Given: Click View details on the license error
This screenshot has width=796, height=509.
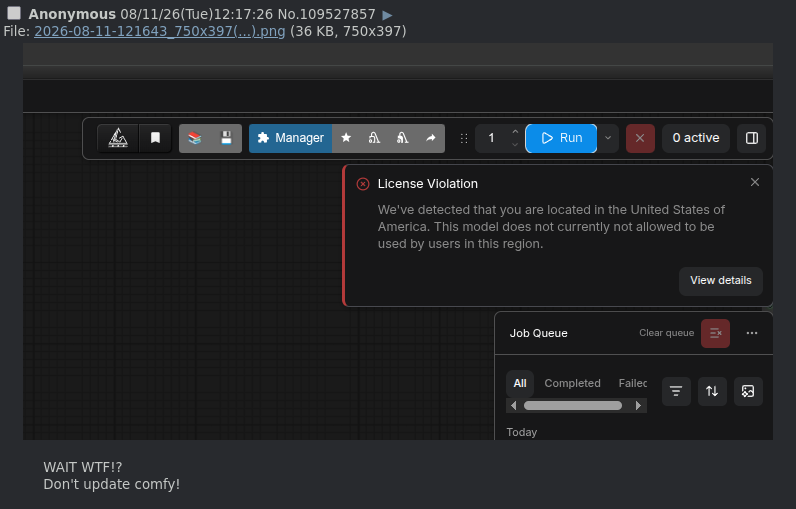Looking at the screenshot, I should point(720,281).
